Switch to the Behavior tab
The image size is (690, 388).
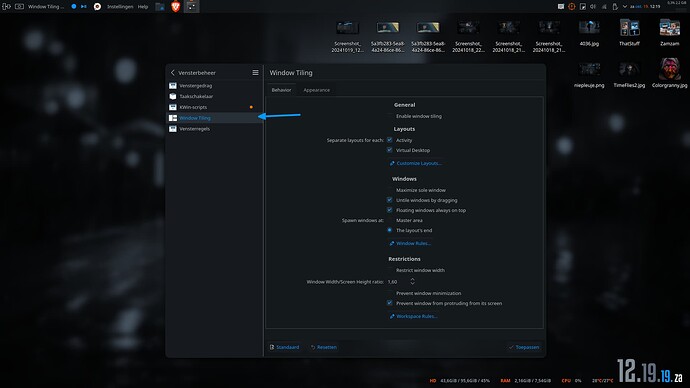pos(281,90)
